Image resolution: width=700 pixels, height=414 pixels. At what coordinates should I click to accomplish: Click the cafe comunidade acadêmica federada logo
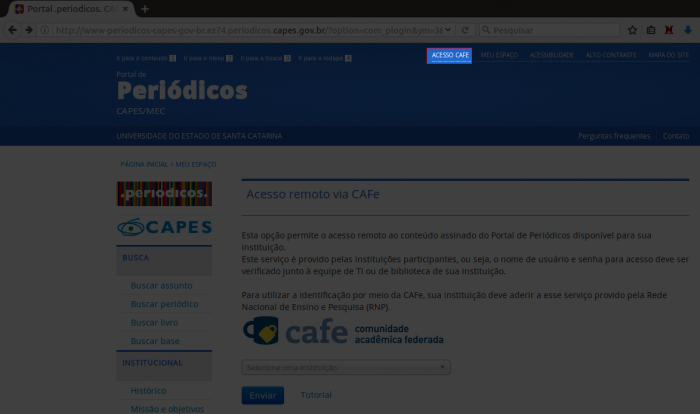[x=343, y=330]
